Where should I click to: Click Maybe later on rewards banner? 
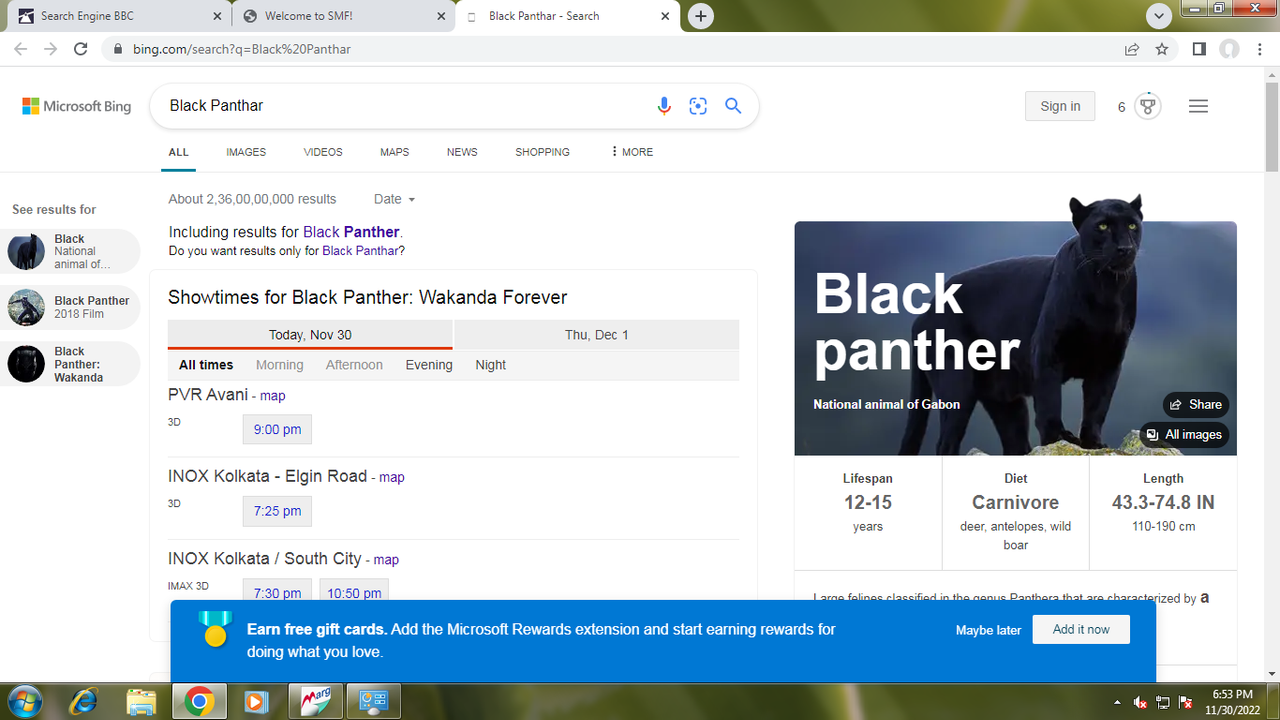pyautogui.click(x=988, y=630)
